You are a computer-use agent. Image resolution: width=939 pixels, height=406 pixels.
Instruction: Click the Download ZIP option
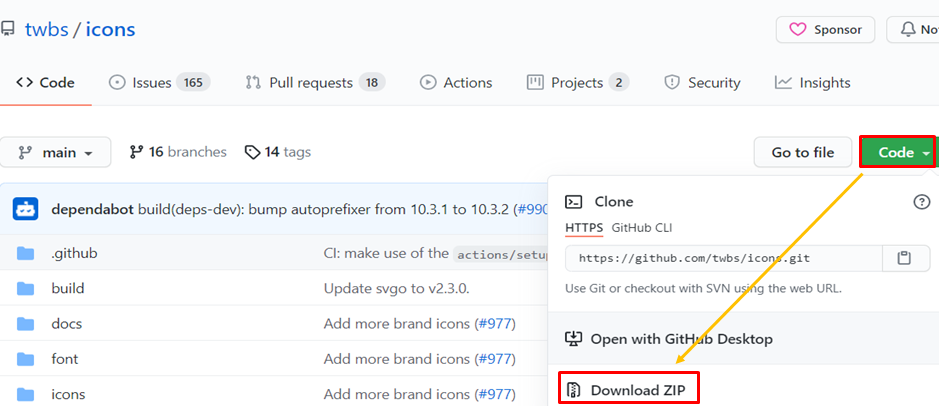click(x=628, y=389)
